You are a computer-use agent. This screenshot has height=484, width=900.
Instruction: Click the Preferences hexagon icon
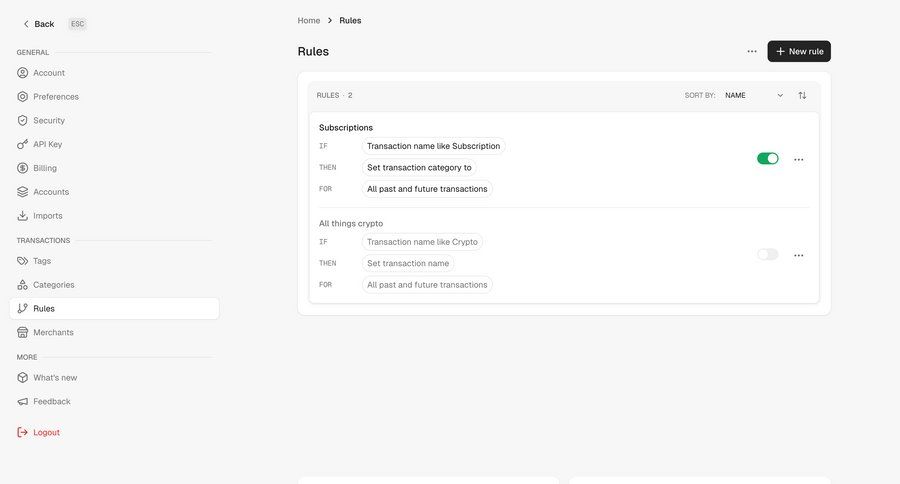[x=22, y=96]
